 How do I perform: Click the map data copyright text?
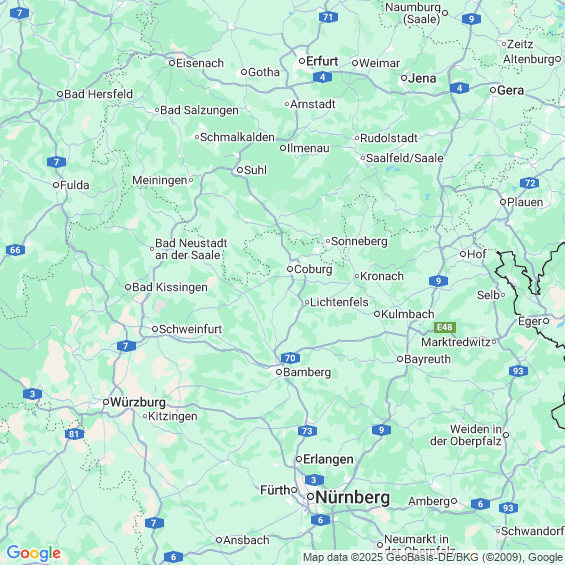433,557
